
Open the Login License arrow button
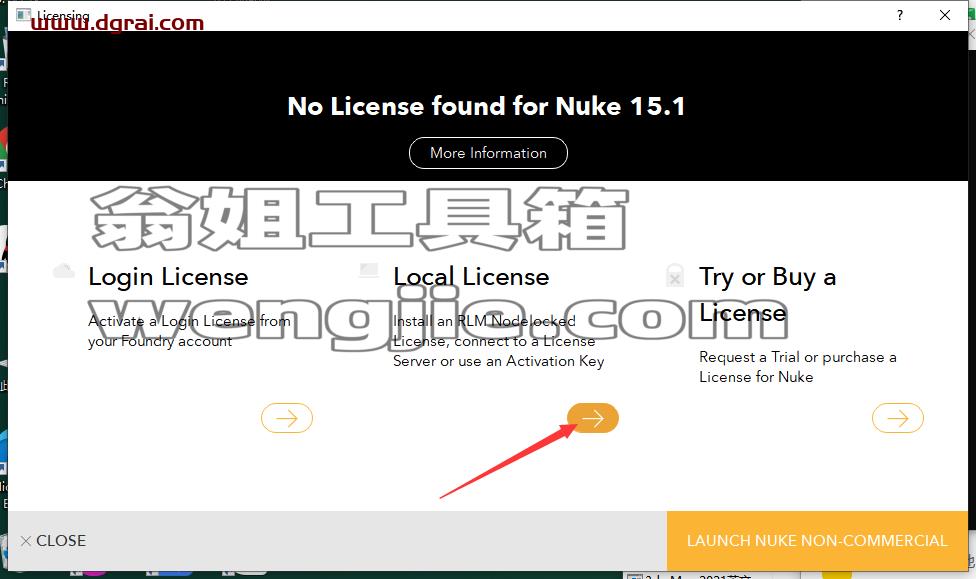click(287, 418)
